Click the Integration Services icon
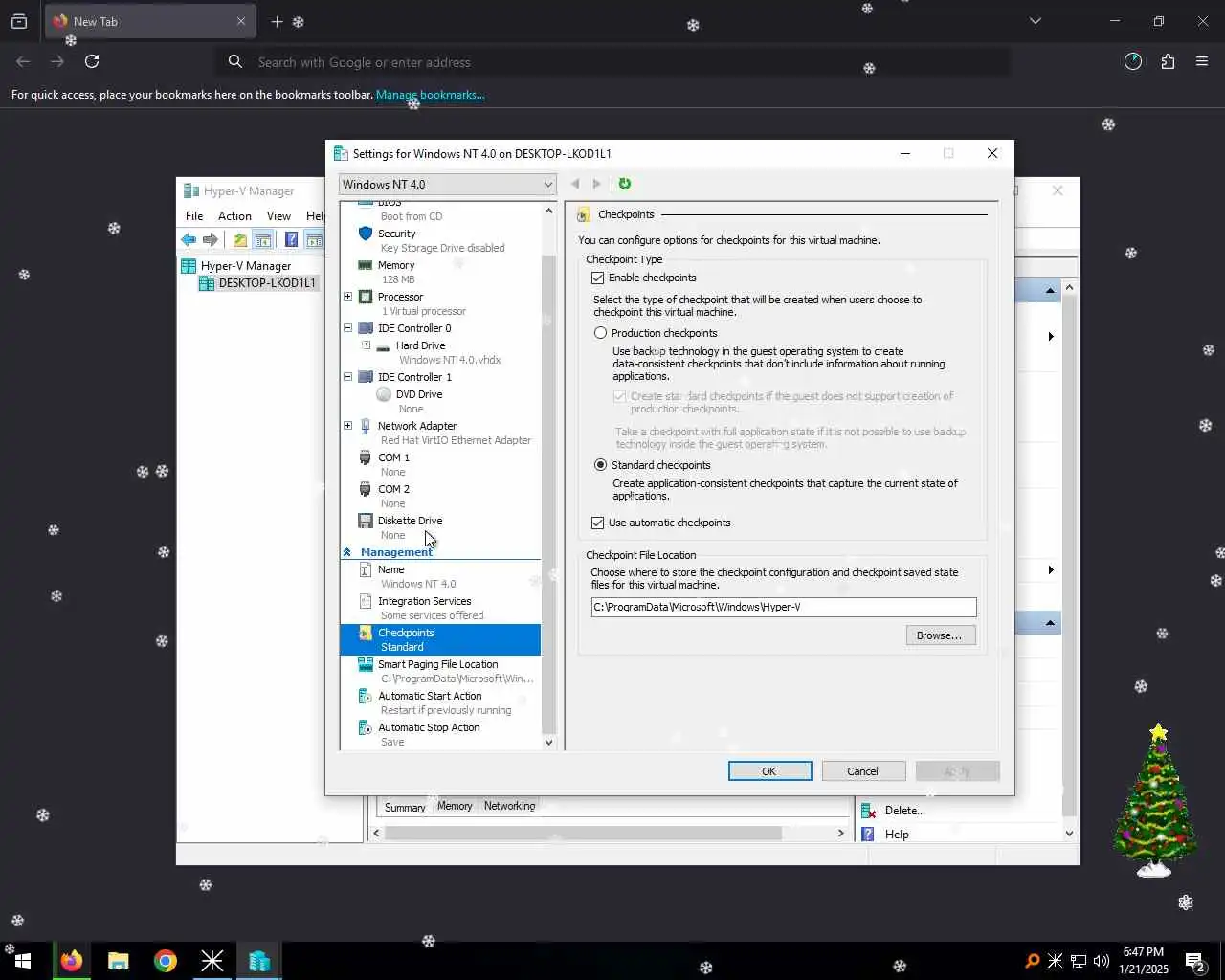This screenshot has height=980, width=1225. point(365,601)
